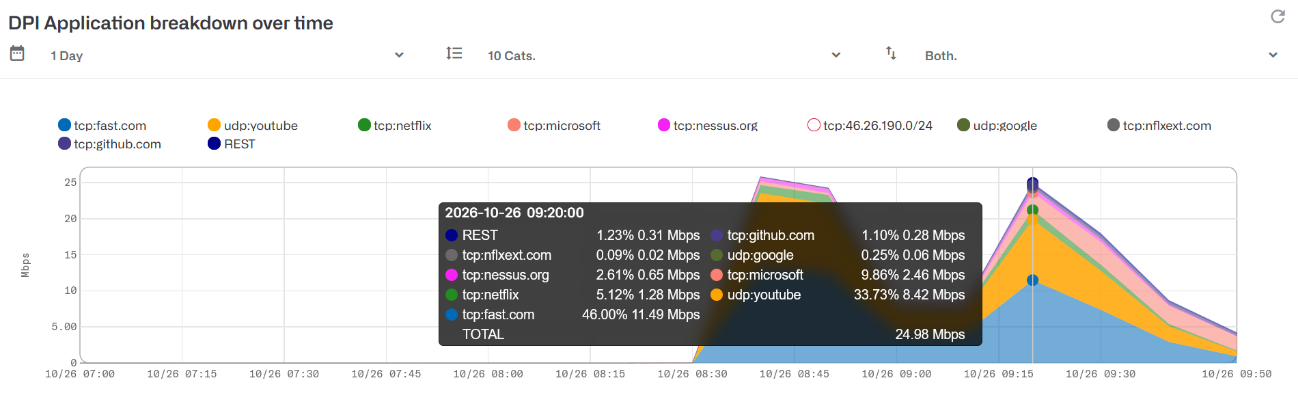Click the REST dark blue data point at peak

[1032, 183]
